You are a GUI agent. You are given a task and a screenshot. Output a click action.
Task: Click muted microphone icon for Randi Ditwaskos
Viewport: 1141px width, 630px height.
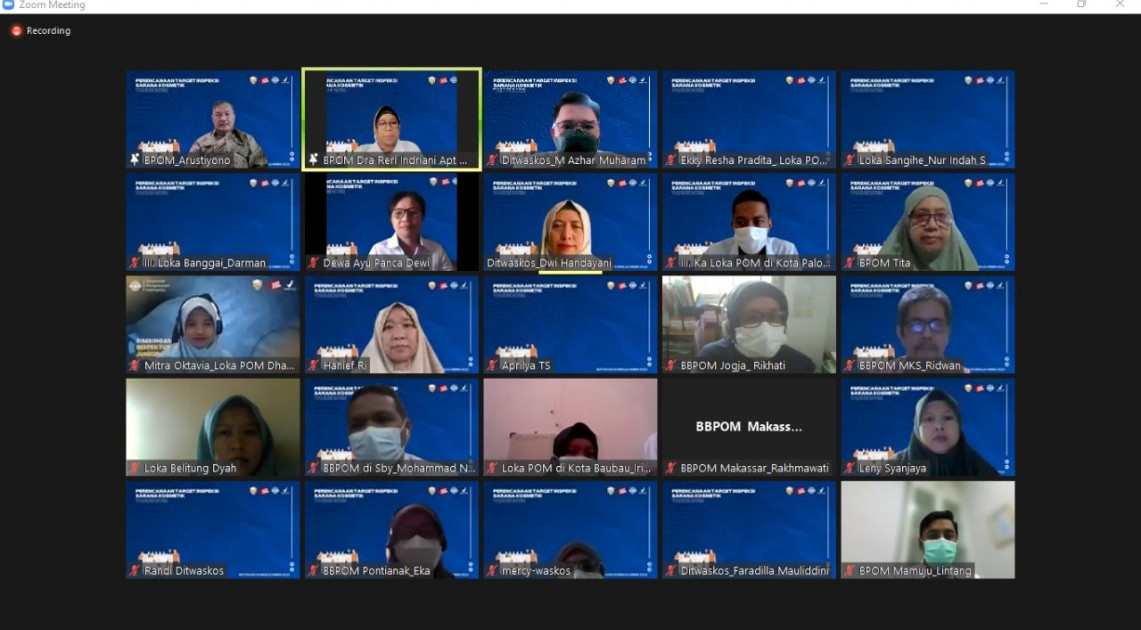tap(135, 571)
